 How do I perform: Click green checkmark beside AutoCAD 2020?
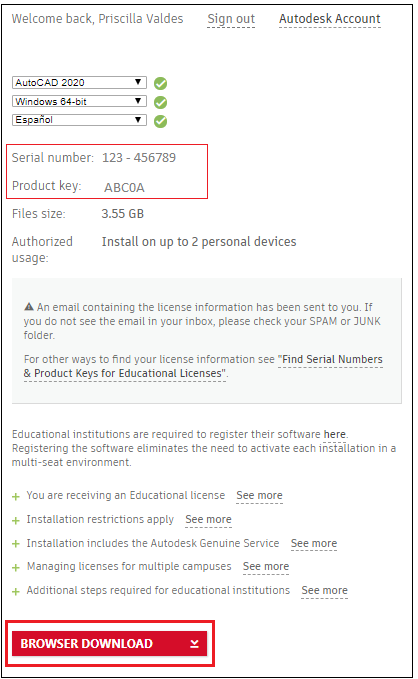(161, 83)
